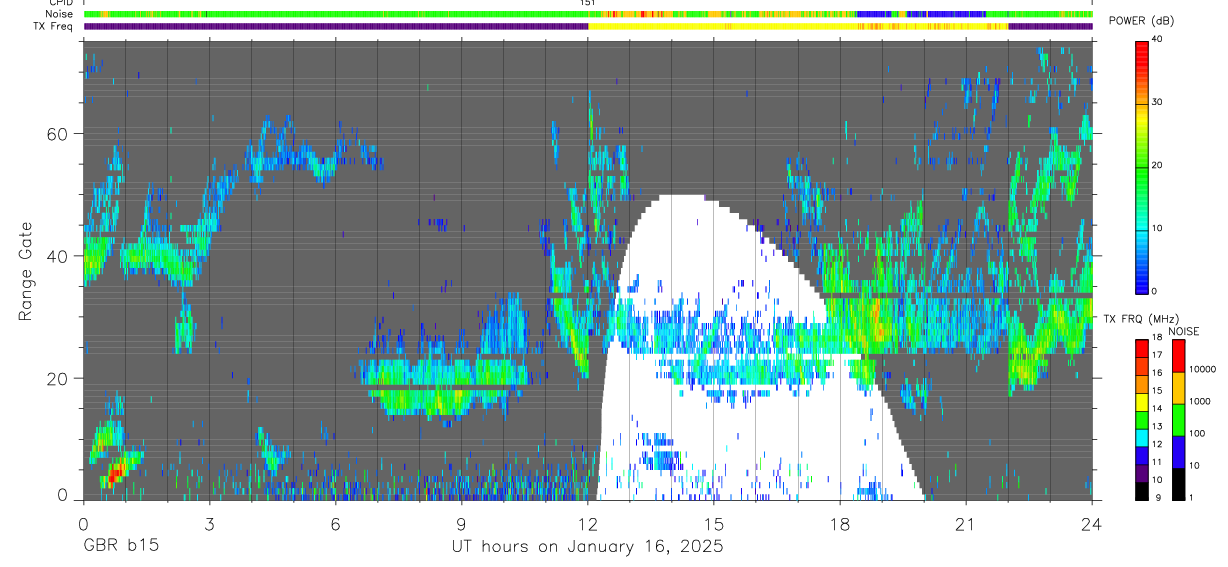Pick the green NOISE legend swatch

coord(1178,420)
